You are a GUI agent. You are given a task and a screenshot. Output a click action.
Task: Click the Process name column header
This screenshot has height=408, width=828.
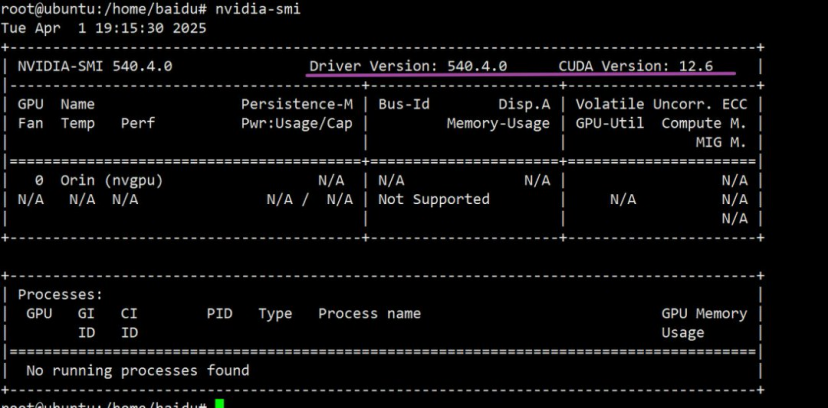(x=370, y=314)
